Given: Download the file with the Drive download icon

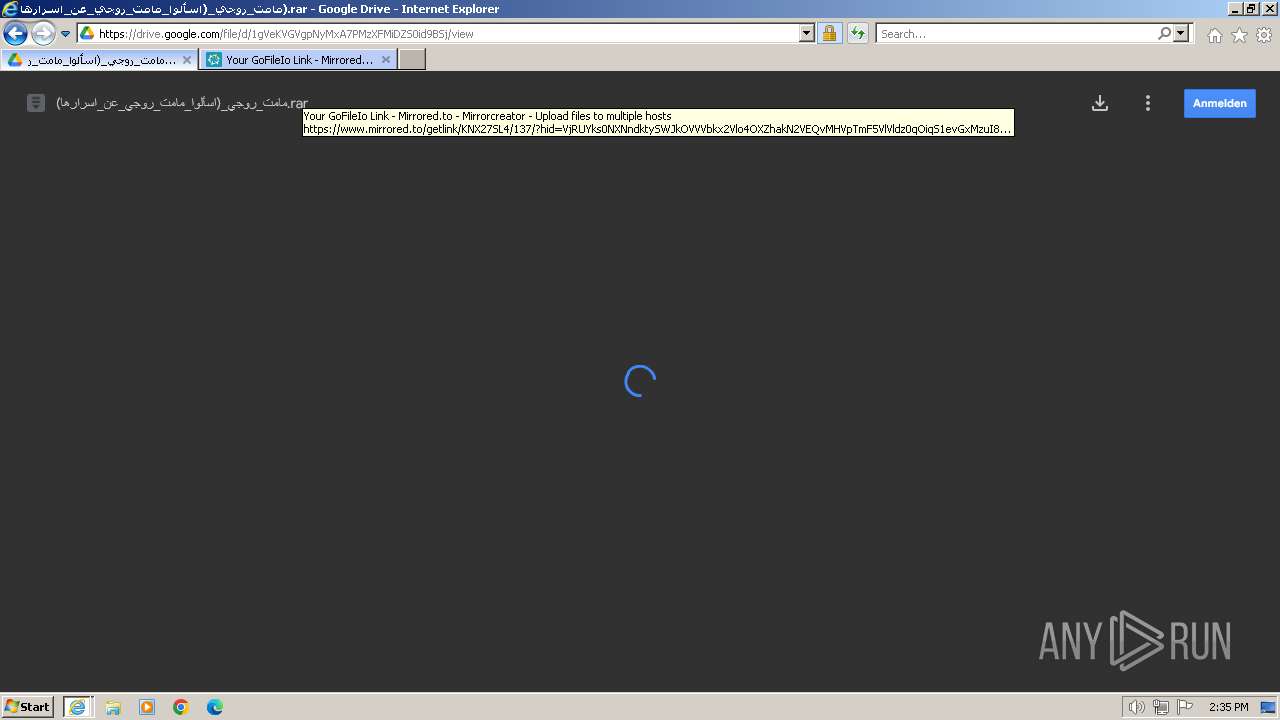Looking at the screenshot, I should pos(1099,103).
